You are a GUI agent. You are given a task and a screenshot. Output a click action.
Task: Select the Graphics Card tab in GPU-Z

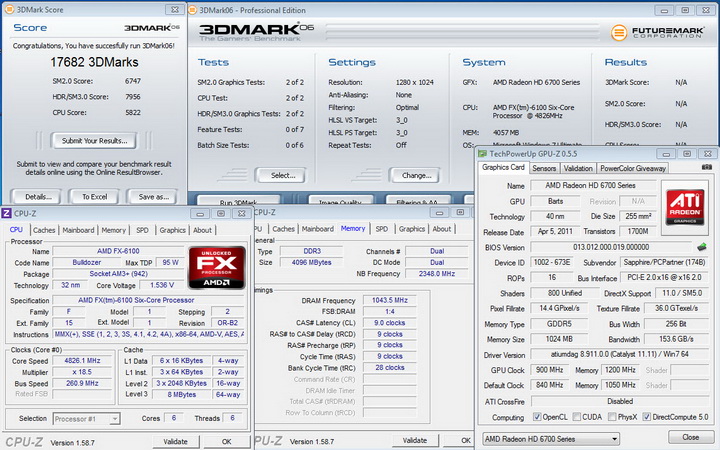click(x=503, y=167)
